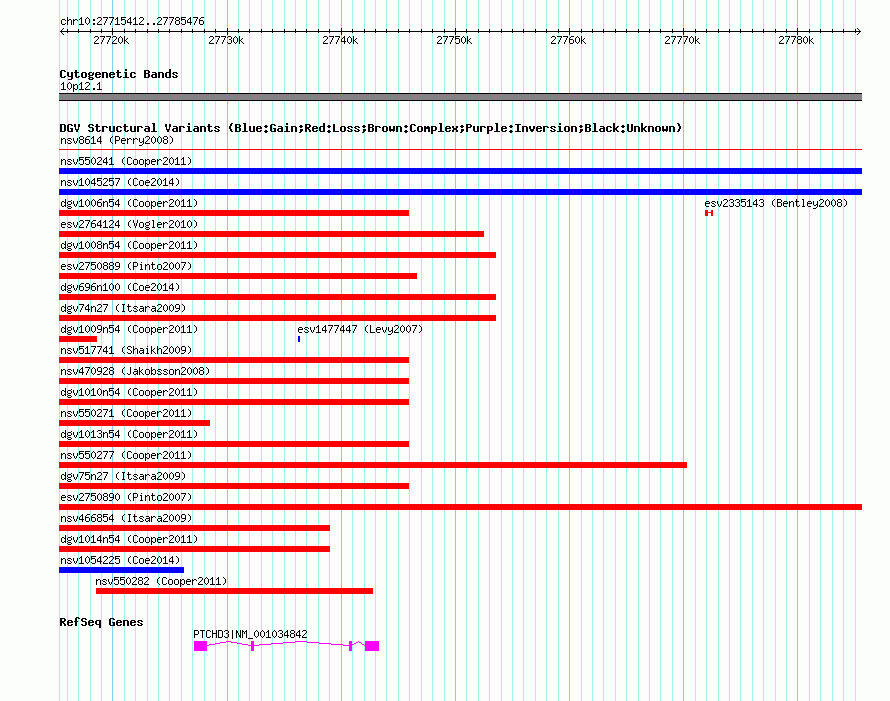This screenshot has height=701, width=890.
Task: Select the esv2750889 (Pinto2007) red bar
Action: click(x=238, y=276)
